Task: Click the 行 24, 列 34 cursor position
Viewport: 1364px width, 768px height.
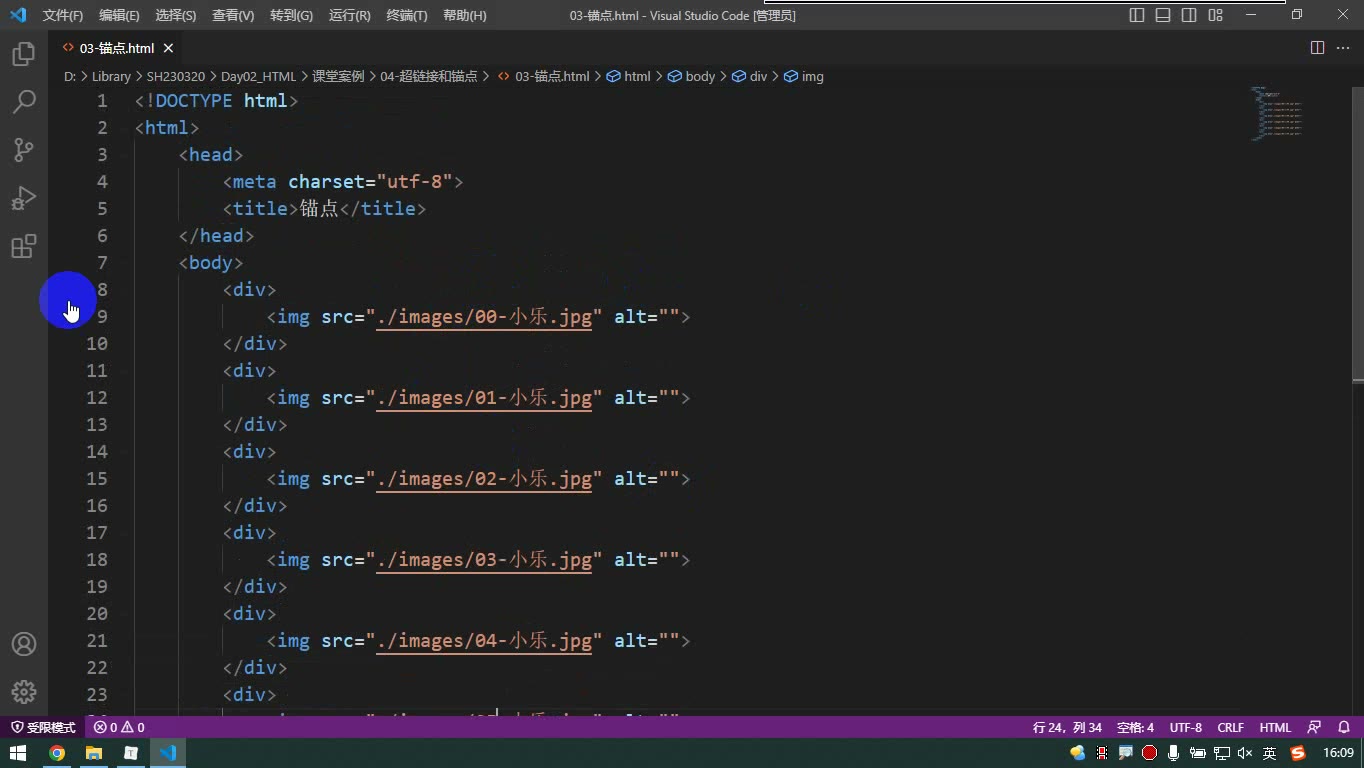Action: pyautogui.click(x=1067, y=728)
